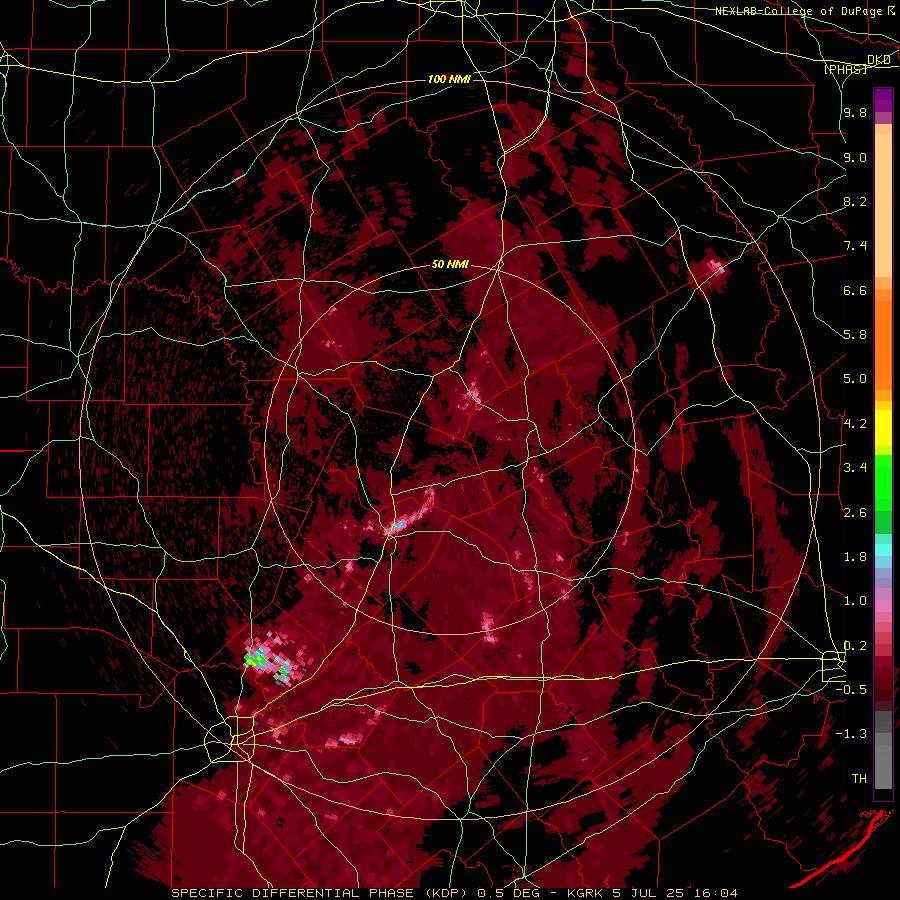Click the 8.2 value on the color scale
Viewport: 900px width, 900px height.
point(855,201)
